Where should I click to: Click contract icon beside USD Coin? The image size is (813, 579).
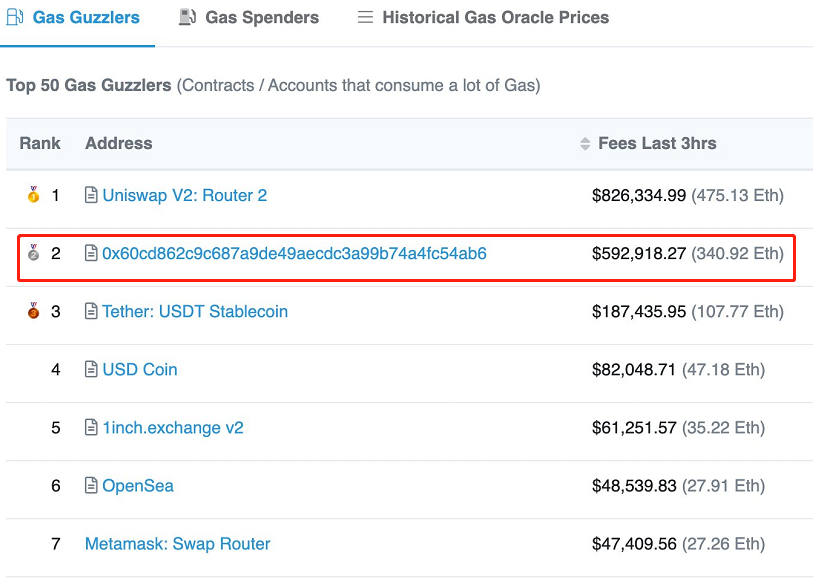pos(91,369)
